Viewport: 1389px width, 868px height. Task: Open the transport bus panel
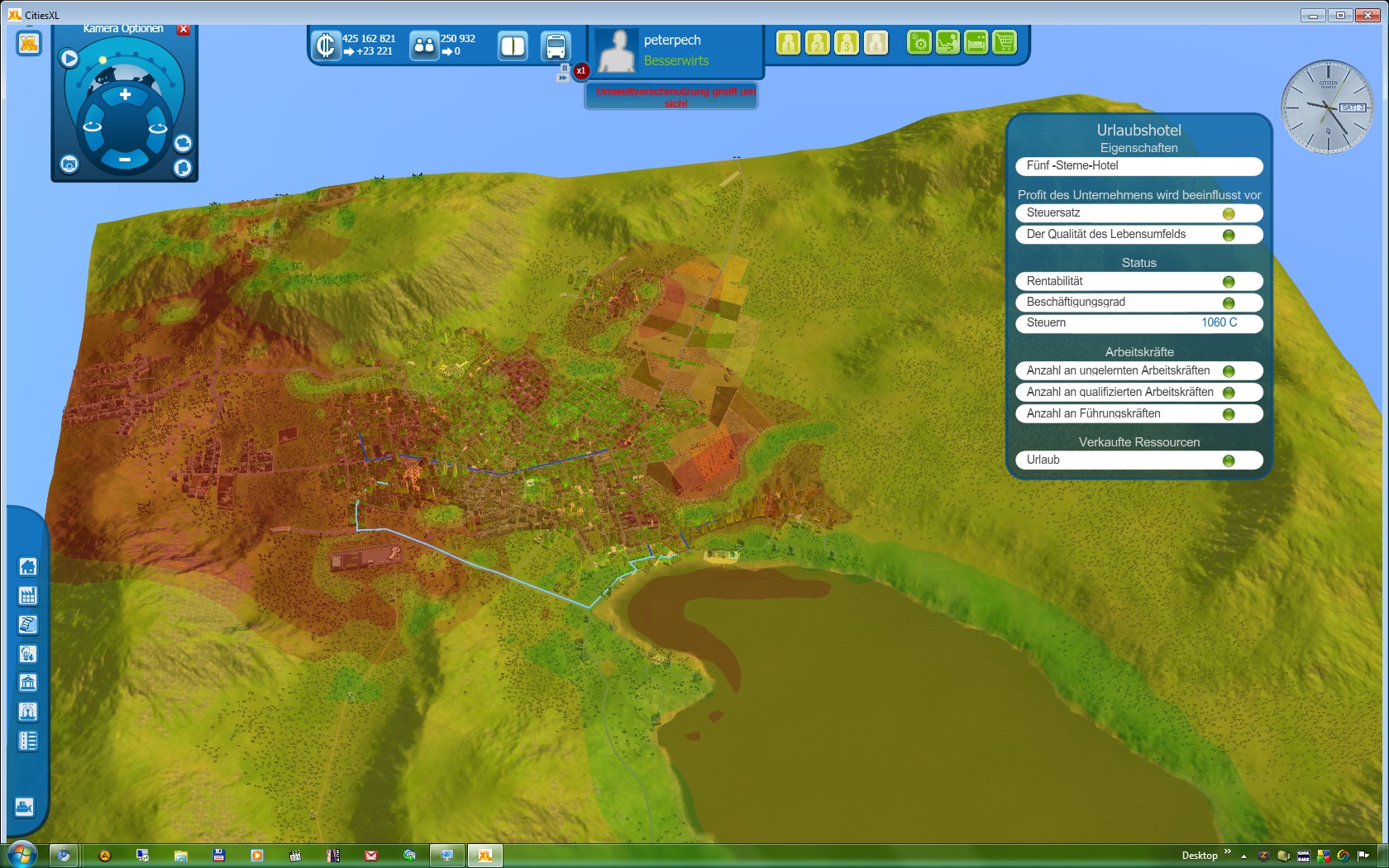click(x=556, y=45)
